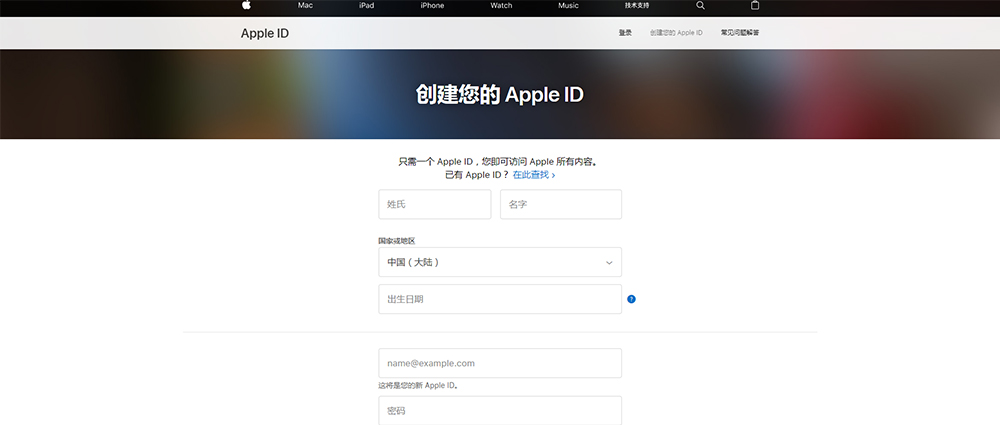Open the search magnifier icon
This screenshot has width=1000, height=425.
click(700, 5)
